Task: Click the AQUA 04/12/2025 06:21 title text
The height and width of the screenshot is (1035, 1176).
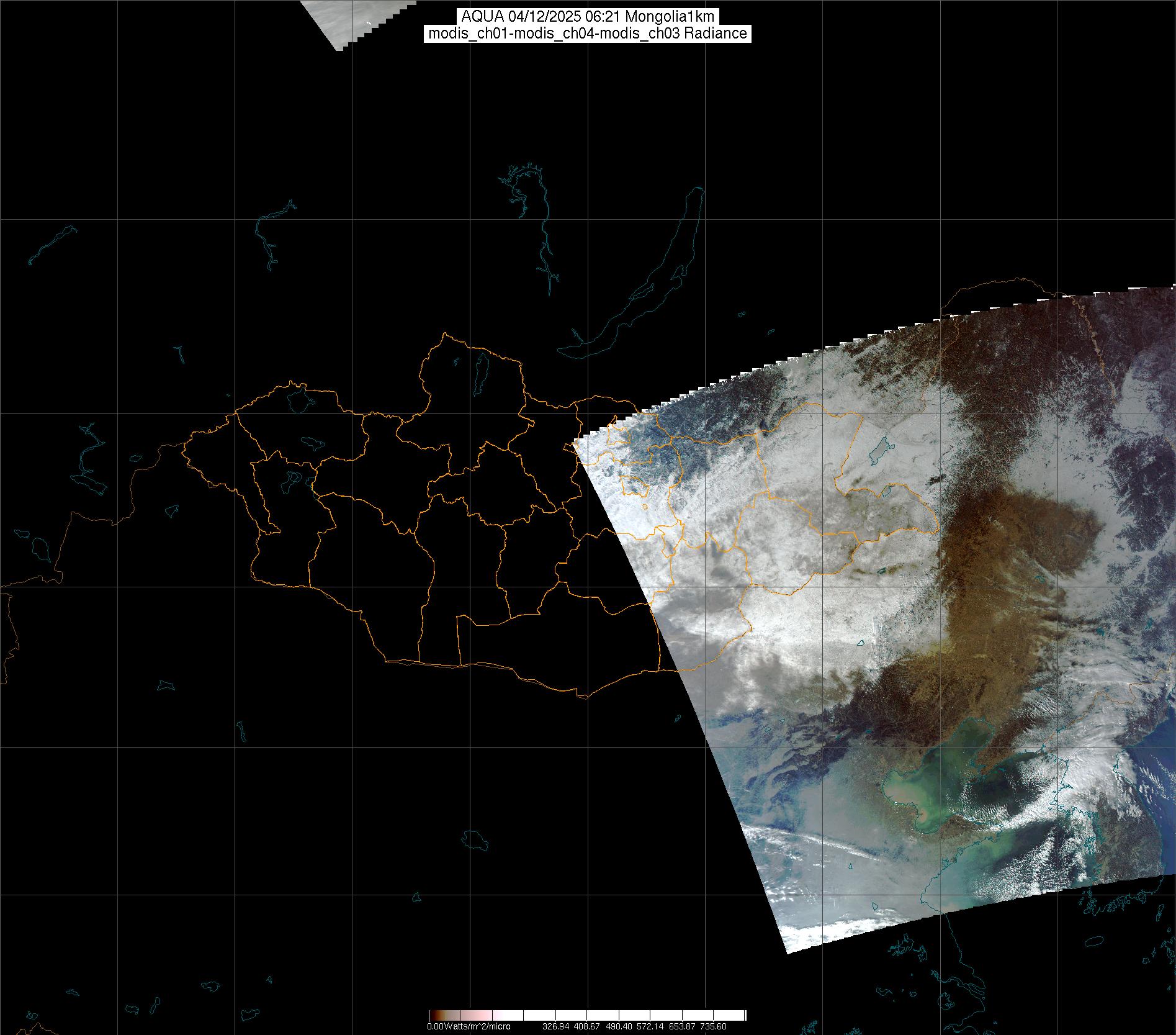Action: [587, 17]
